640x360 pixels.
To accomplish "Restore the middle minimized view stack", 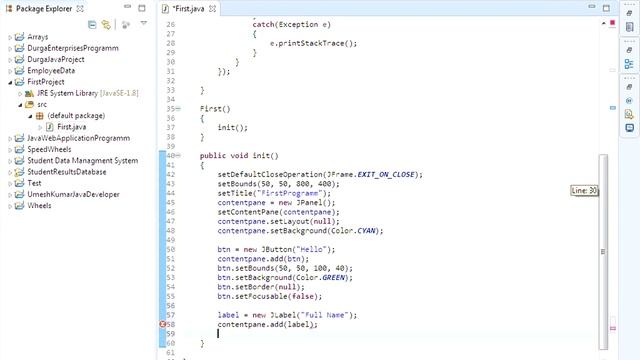I will click(629, 50).
